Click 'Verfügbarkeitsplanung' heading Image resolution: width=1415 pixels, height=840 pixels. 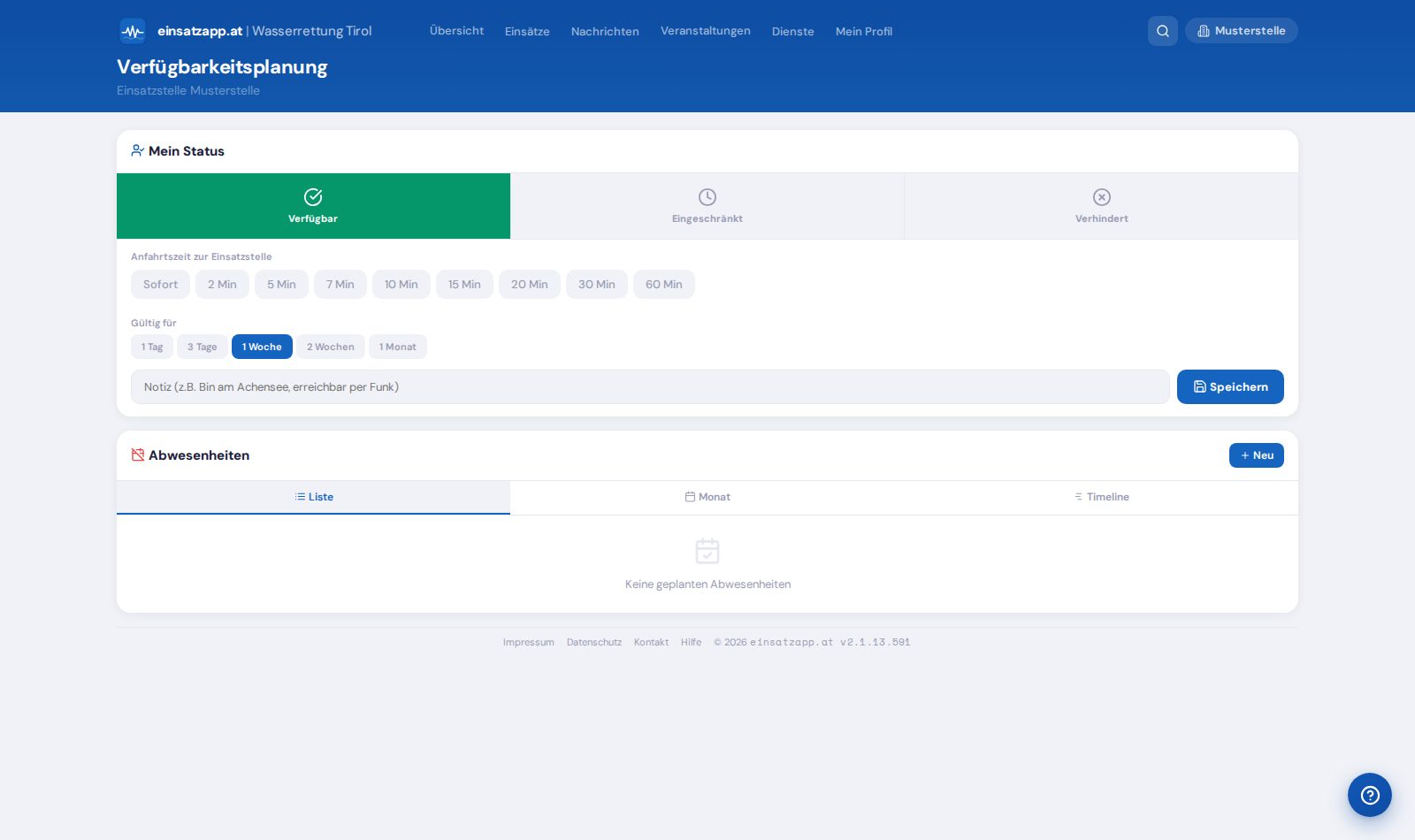(x=222, y=67)
